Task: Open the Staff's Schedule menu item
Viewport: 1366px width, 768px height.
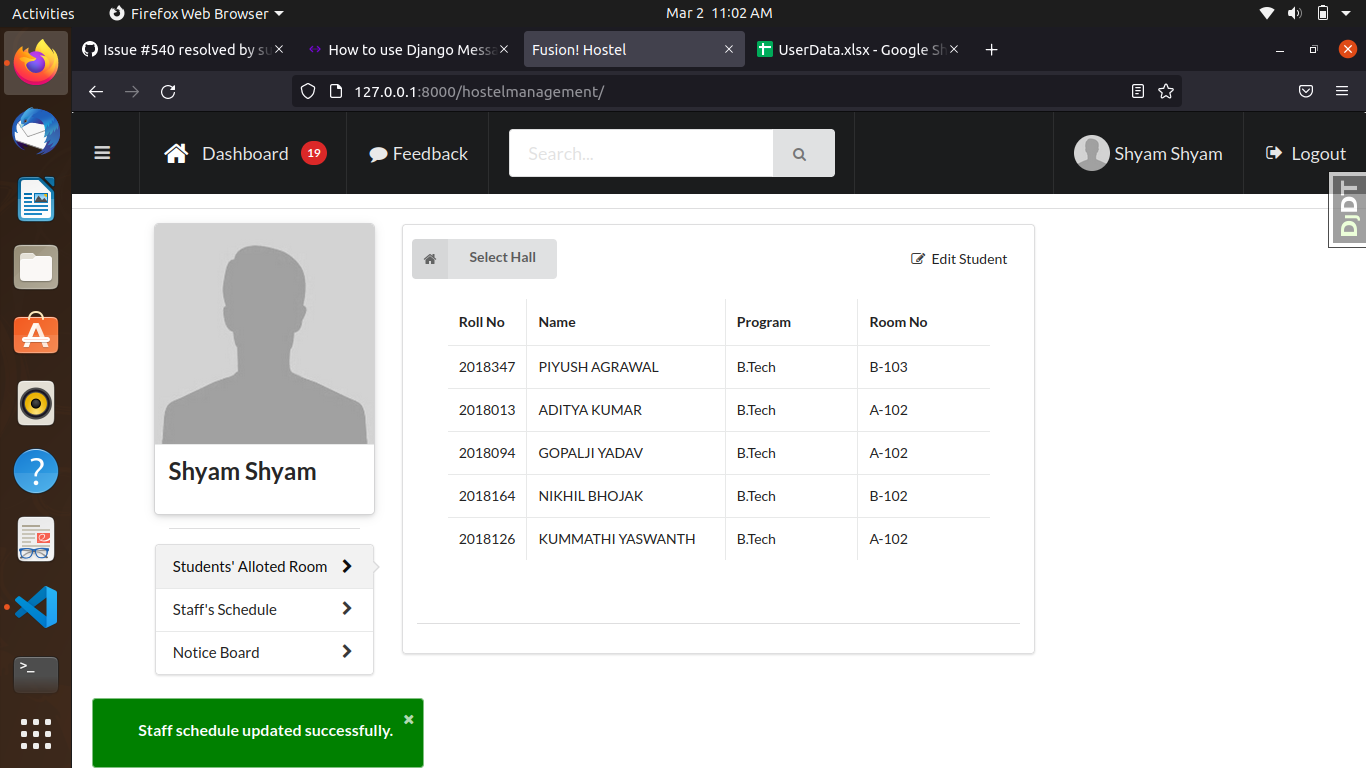Action: 263,609
